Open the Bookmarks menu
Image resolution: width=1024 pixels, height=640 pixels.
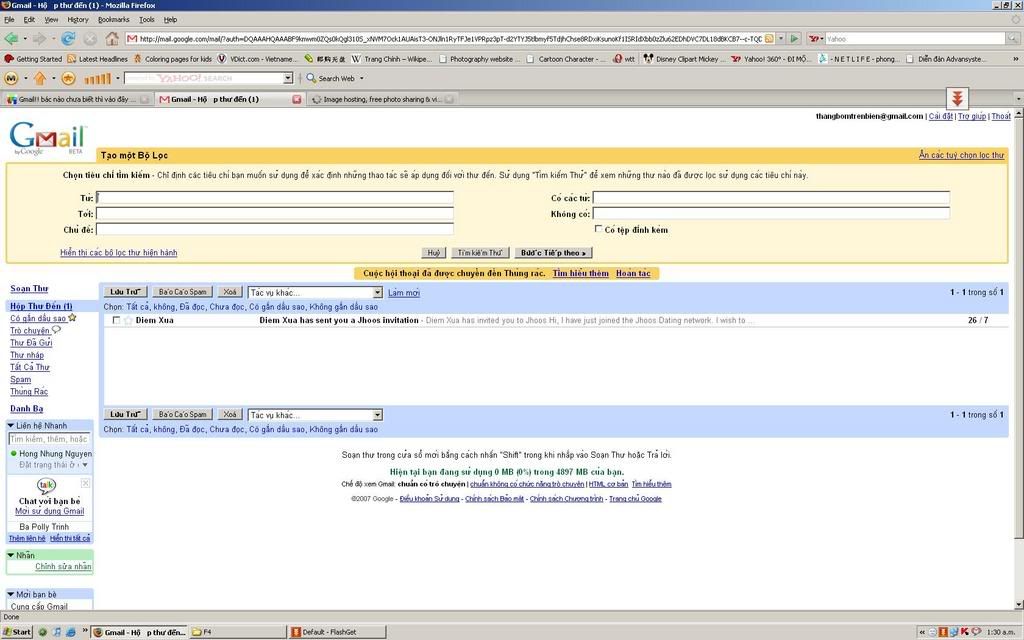click(x=114, y=20)
